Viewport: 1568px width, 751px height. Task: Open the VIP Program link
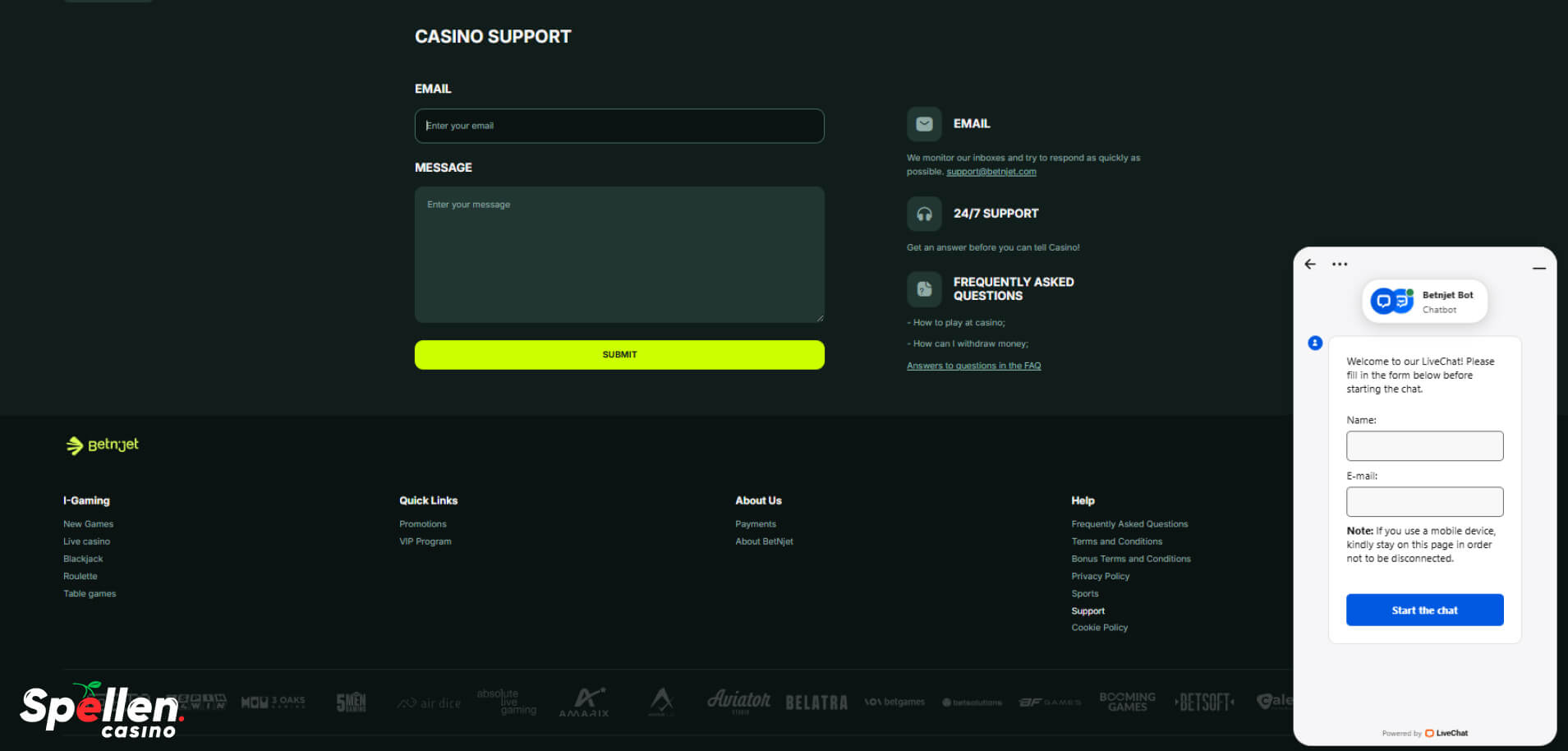(425, 541)
